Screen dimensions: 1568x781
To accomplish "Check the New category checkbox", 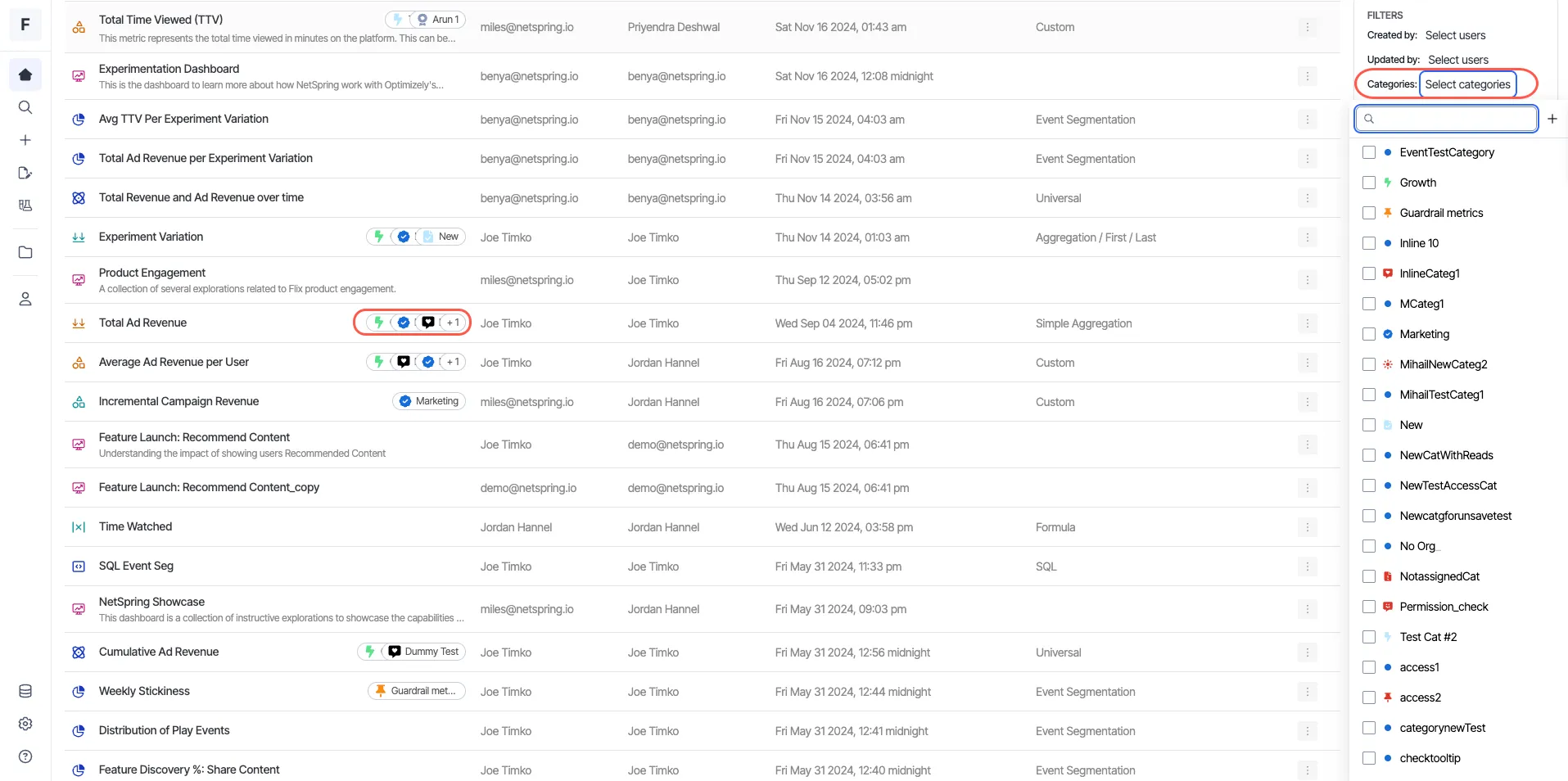I will click(1369, 425).
